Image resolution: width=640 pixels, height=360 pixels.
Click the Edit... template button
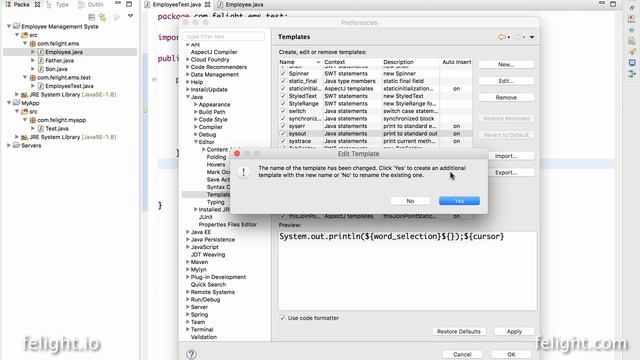click(x=506, y=81)
